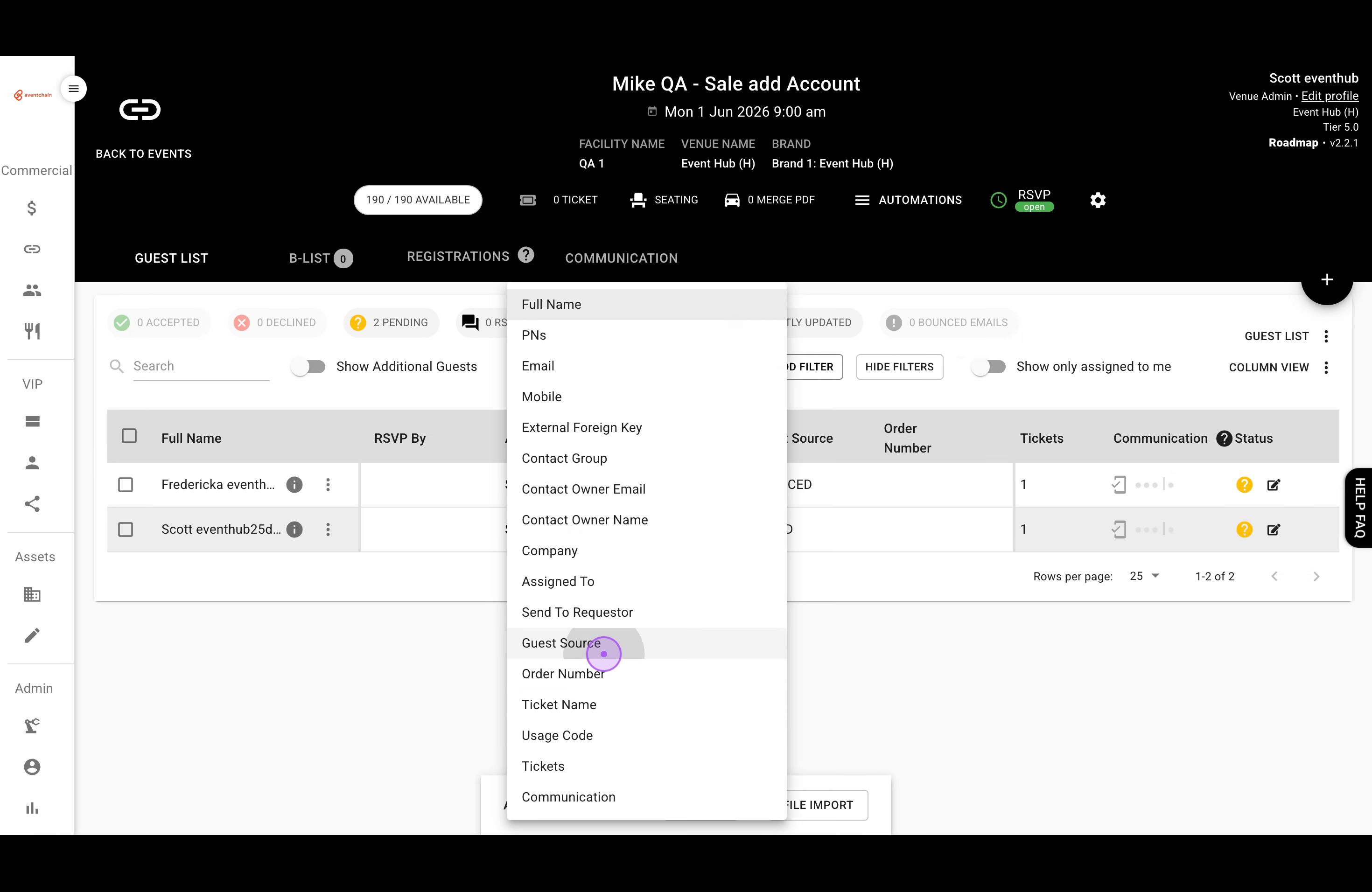
Task: Open Column View three-dot options menu
Action: (x=1326, y=368)
